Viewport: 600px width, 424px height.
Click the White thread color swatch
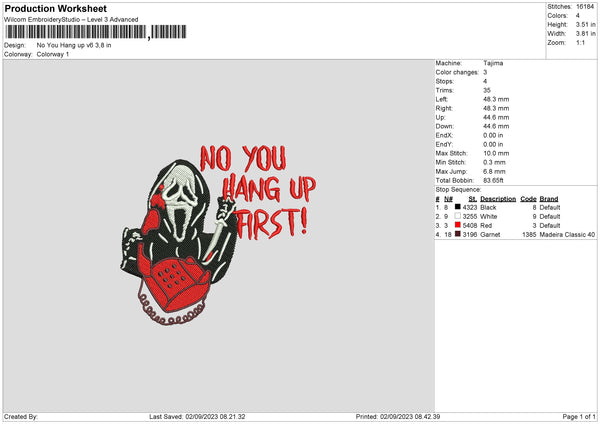458,216
